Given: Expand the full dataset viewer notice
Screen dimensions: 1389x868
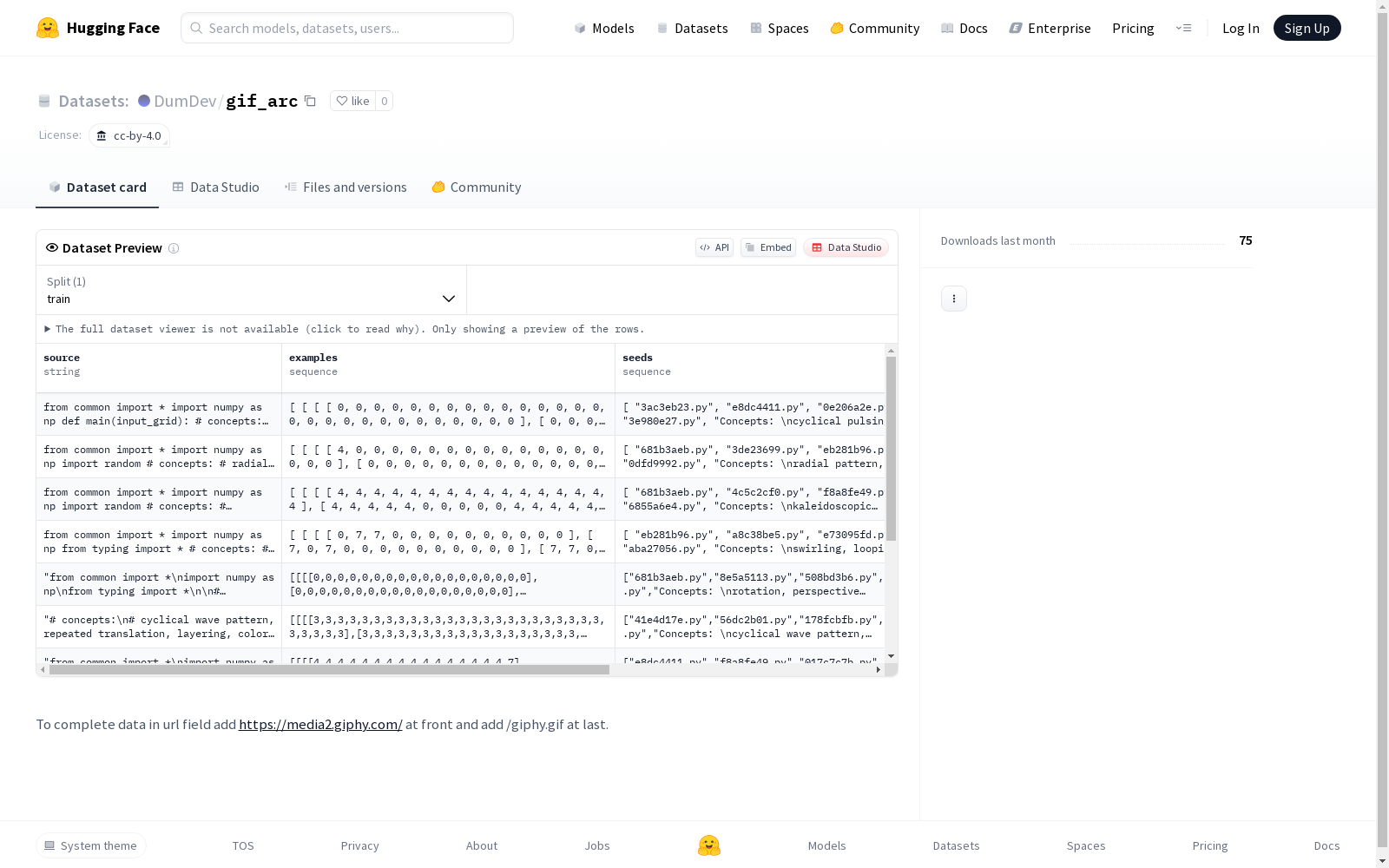Looking at the screenshot, I should pyautogui.click(x=345, y=329).
